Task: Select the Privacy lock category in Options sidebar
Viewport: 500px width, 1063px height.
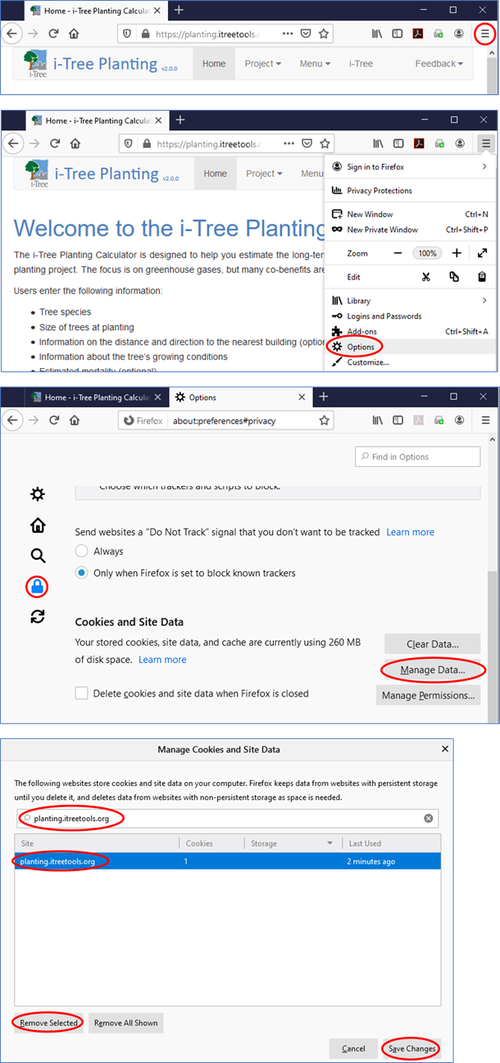Action: click(38, 586)
